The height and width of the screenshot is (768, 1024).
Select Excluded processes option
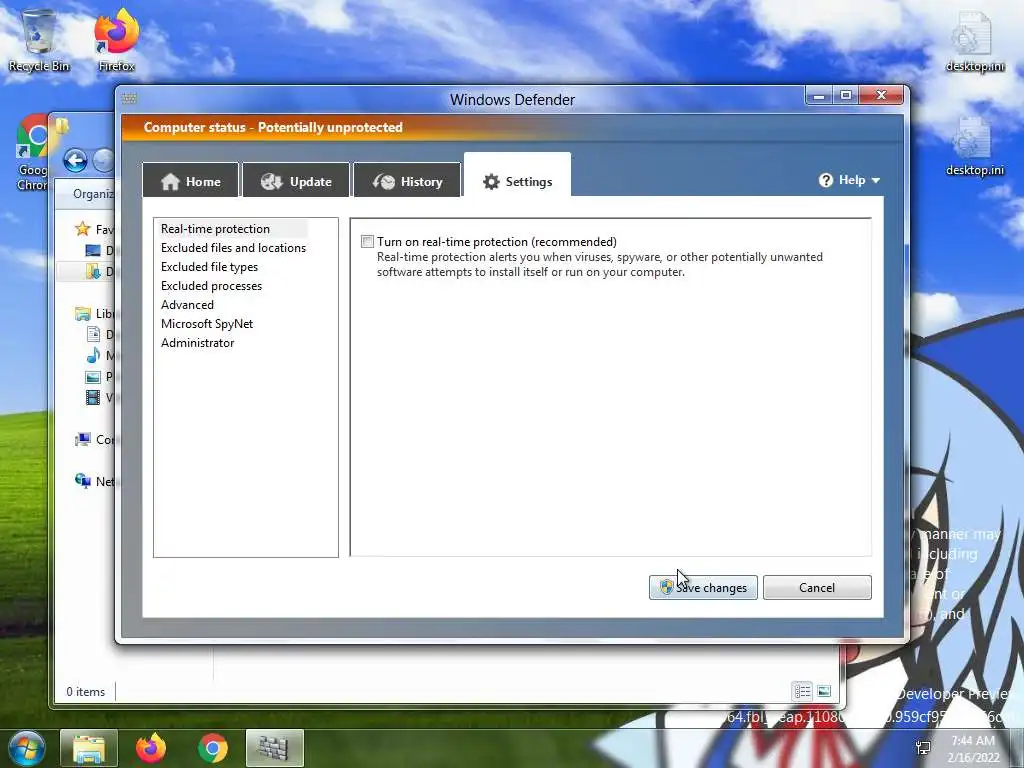[x=211, y=285]
